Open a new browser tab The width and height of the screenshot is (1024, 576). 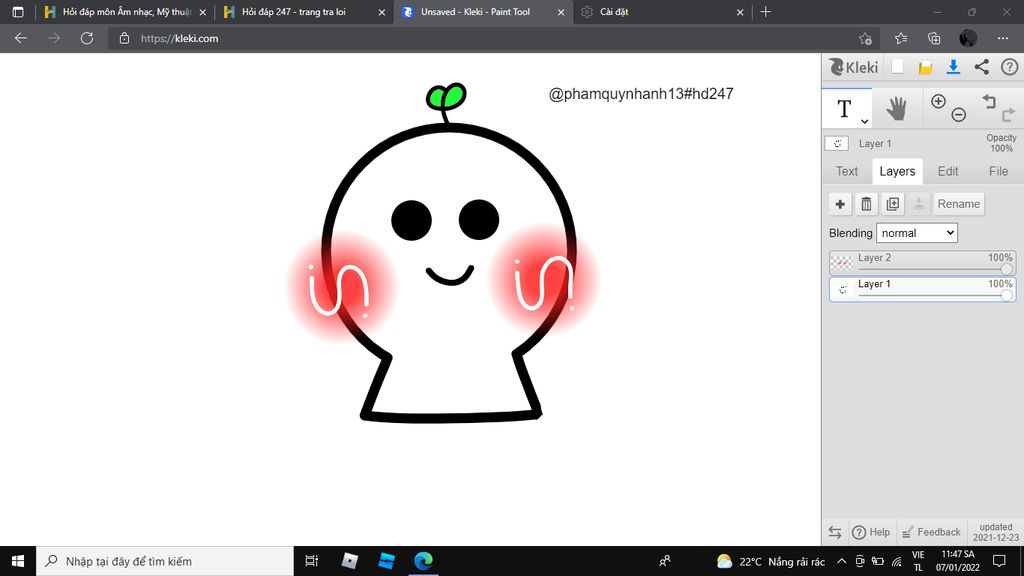click(x=766, y=12)
